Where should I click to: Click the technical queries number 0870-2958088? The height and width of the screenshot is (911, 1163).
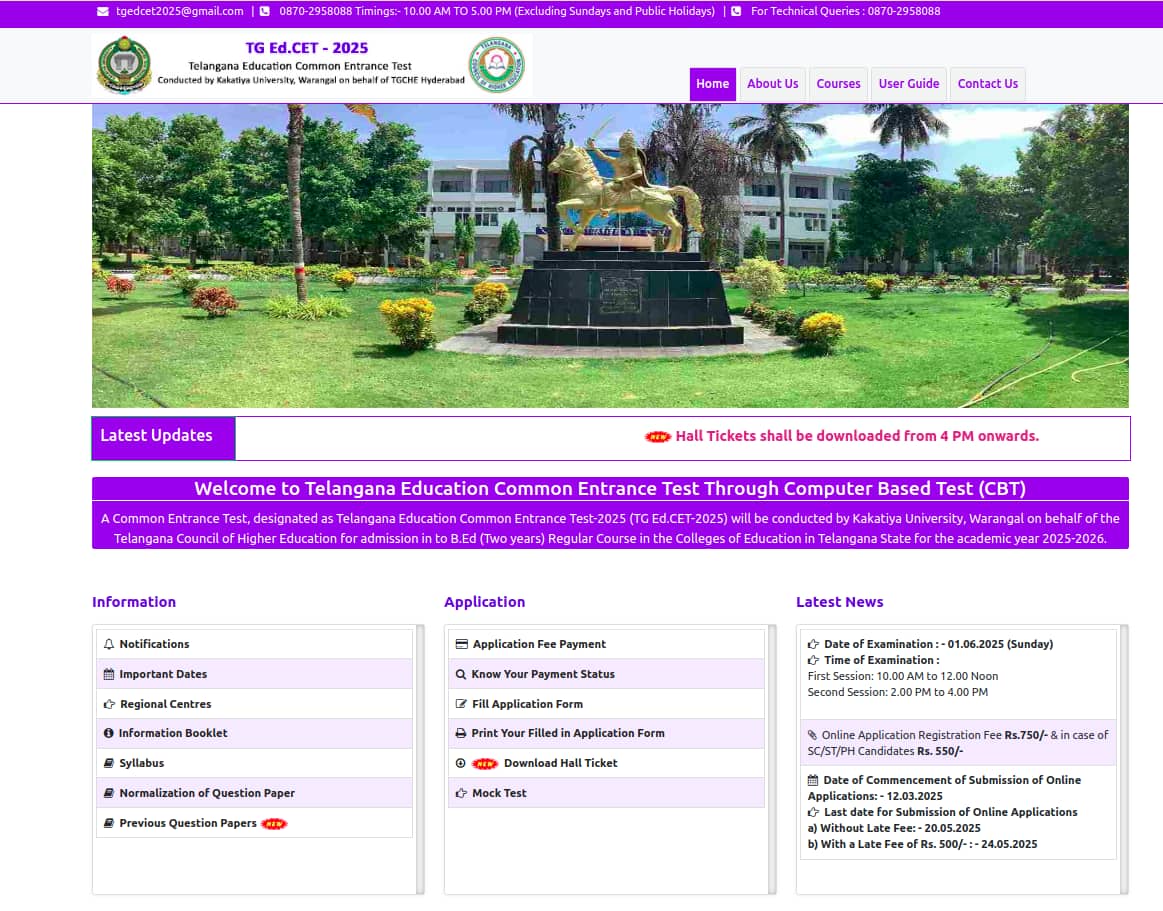tap(903, 11)
